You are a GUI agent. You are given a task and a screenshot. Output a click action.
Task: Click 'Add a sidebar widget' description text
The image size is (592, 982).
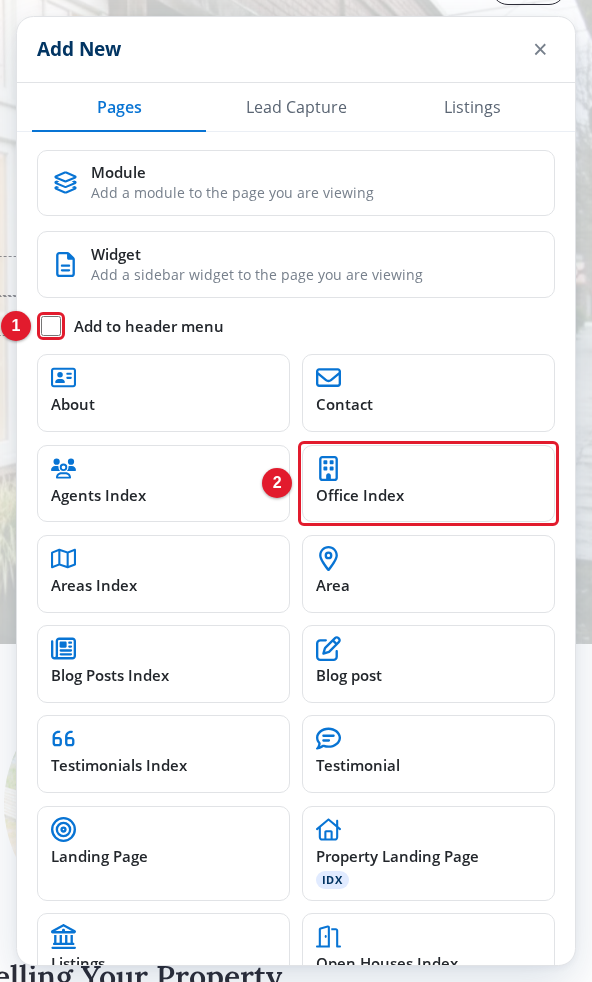(256, 275)
